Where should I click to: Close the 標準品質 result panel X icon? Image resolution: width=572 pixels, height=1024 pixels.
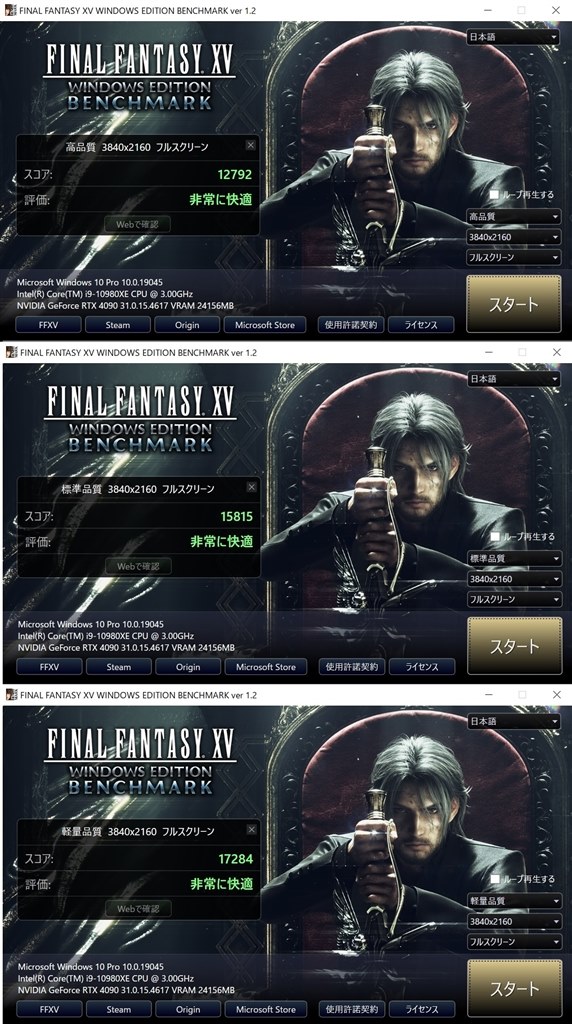pos(251,487)
